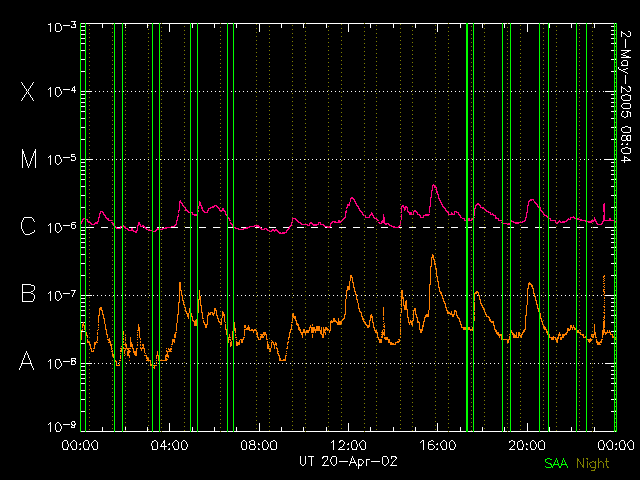Viewport: 640px width, 480px height.
Task: Click the C flare class label
Action: (28, 226)
